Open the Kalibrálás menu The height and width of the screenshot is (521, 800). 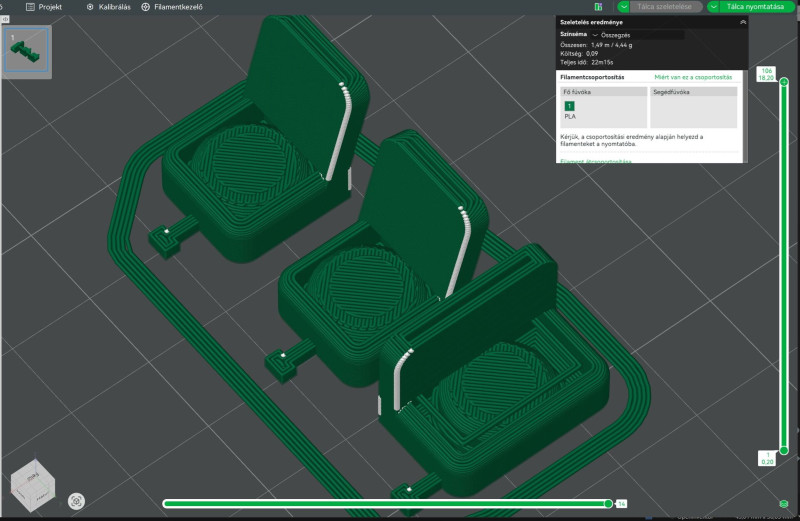point(108,7)
